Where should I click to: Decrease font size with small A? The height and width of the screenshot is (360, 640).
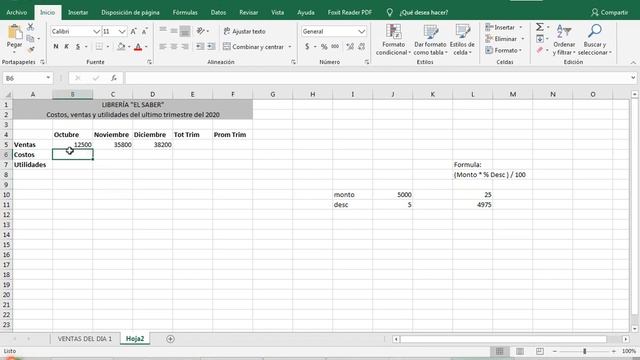(x=145, y=31)
